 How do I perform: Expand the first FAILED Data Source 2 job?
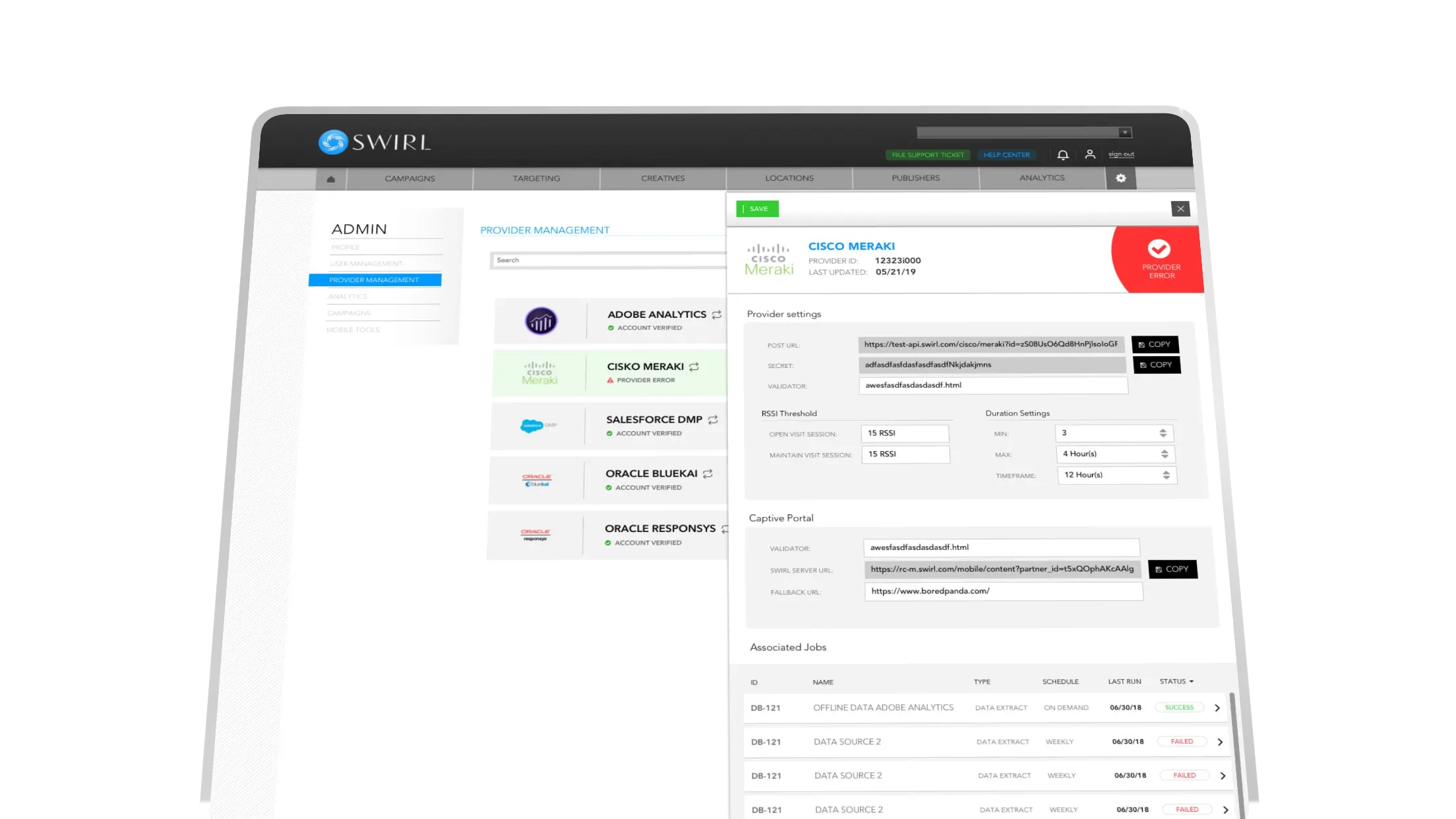tap(1220, 742)
